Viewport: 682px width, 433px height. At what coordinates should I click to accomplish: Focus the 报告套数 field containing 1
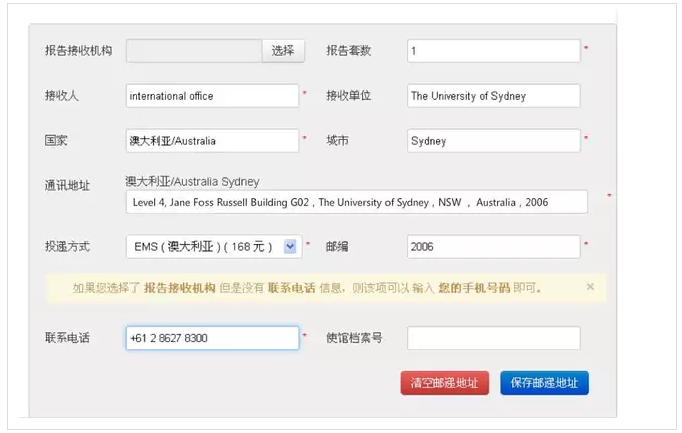click(493, 51)
